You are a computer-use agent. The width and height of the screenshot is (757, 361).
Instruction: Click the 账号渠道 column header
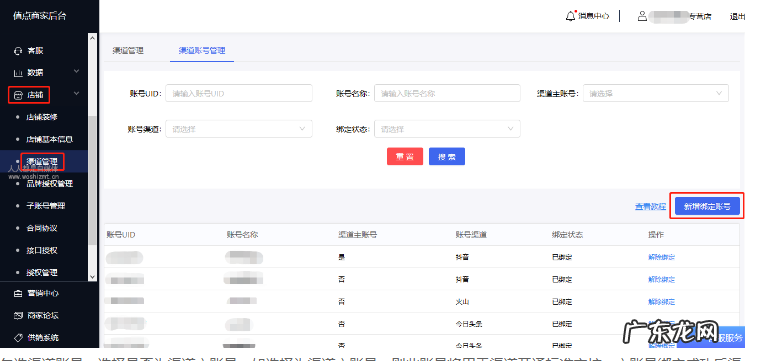(471, 235)
